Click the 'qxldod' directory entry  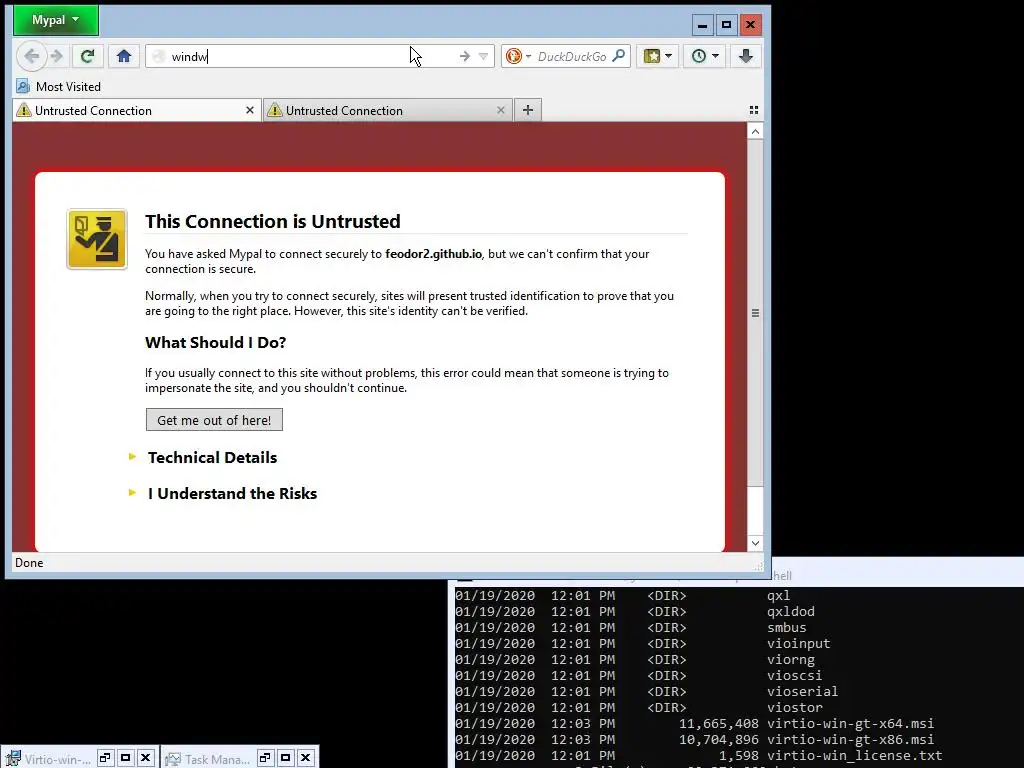(x=791, y=611)
